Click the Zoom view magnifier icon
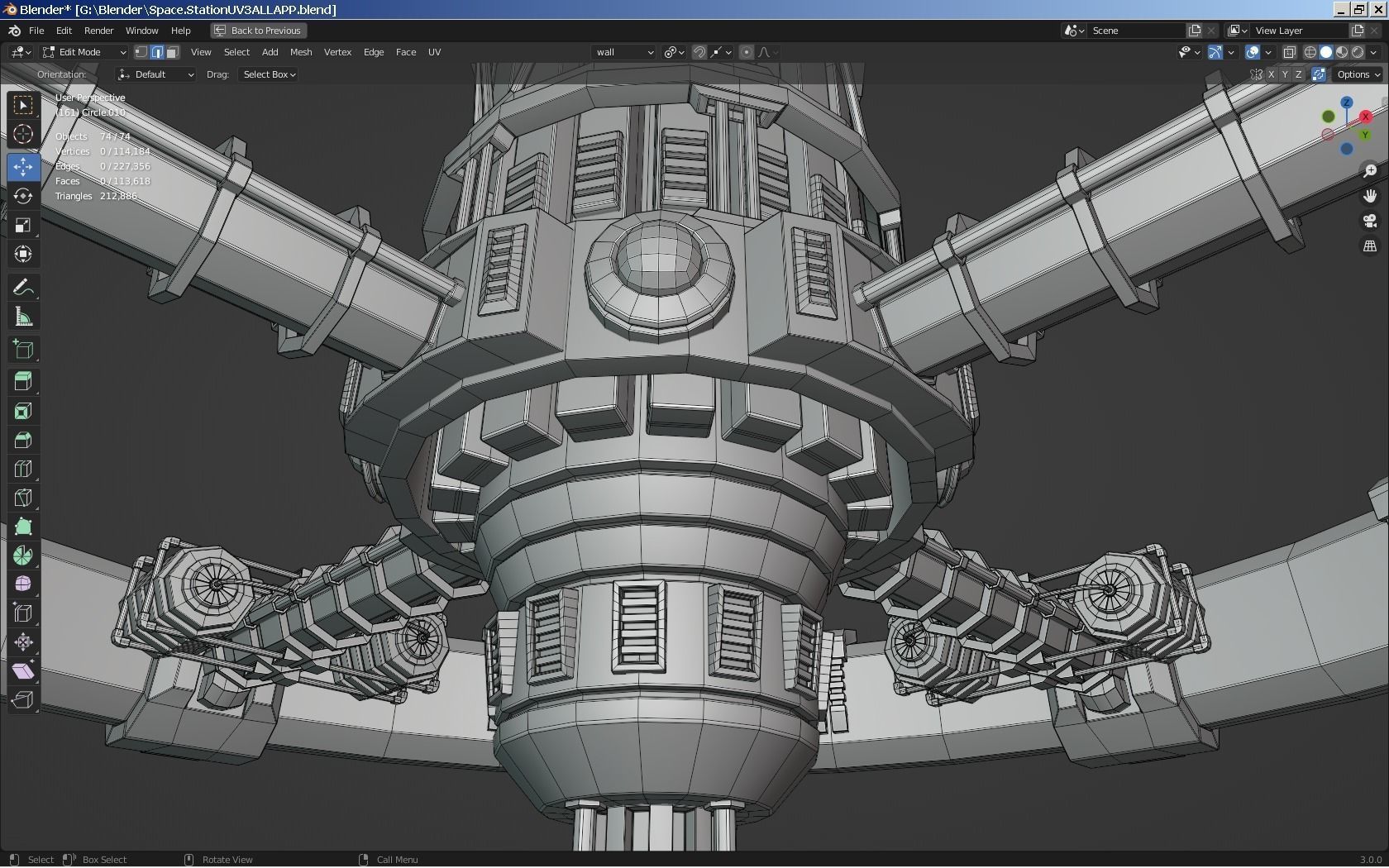This screenshot has height=868, width=1389. [x=1370, y=170]
